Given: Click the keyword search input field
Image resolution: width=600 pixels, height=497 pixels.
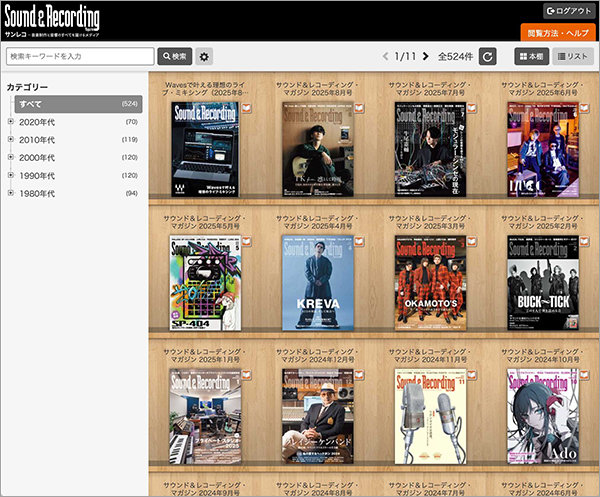Looking at the screenshot, I should (79, 57).
